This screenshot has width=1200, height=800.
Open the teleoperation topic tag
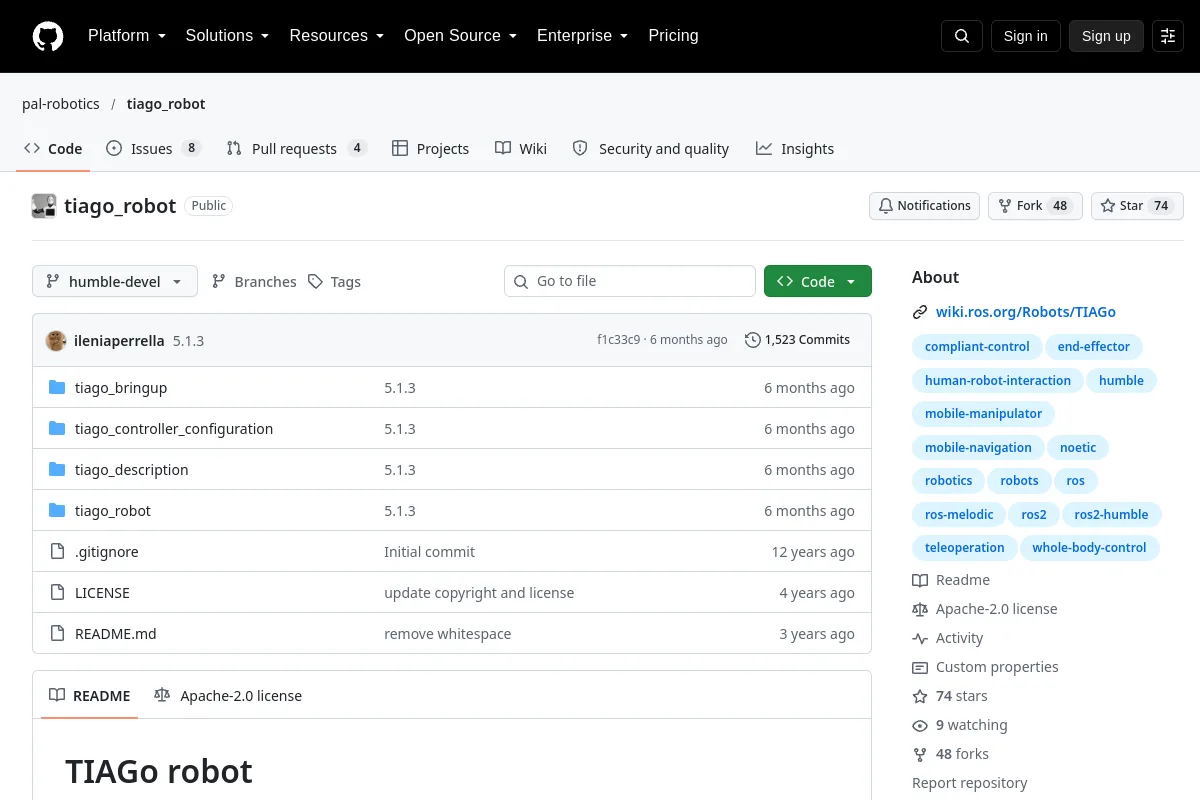(964, 548)
